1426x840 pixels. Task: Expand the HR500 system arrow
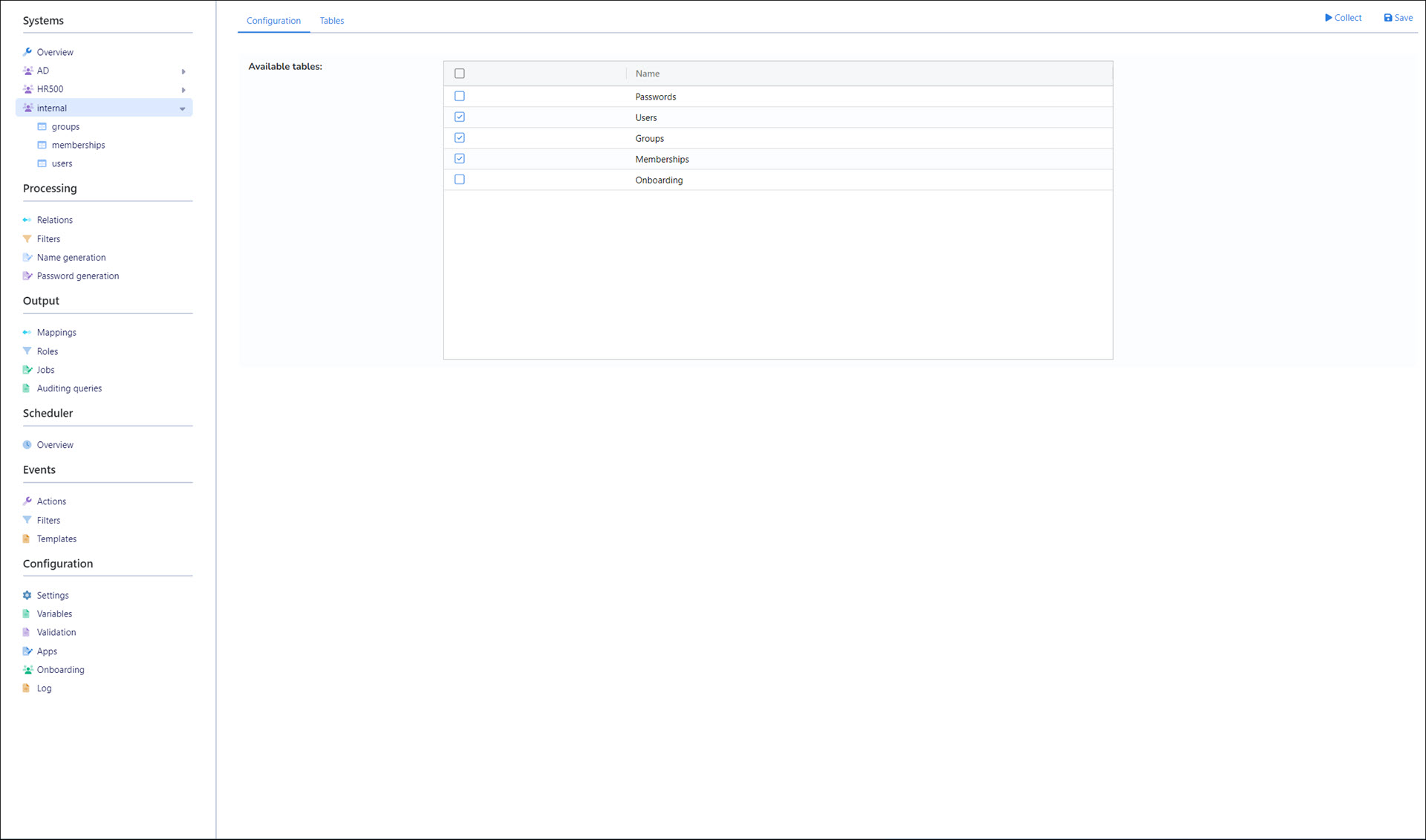point(183,90)
